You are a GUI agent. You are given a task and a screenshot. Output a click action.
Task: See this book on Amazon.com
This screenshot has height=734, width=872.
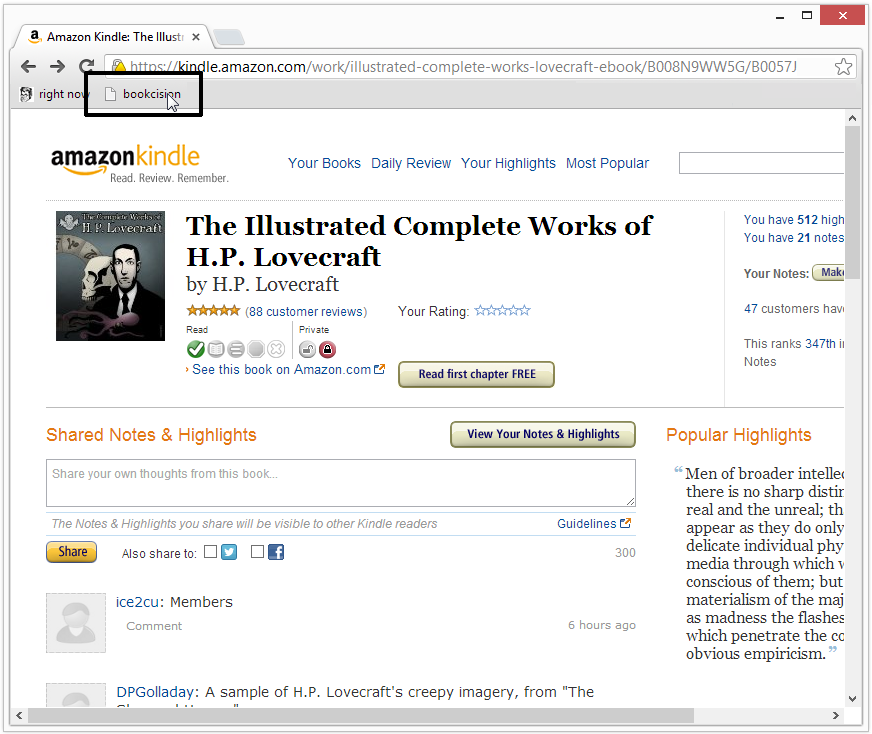click(282, 370)
